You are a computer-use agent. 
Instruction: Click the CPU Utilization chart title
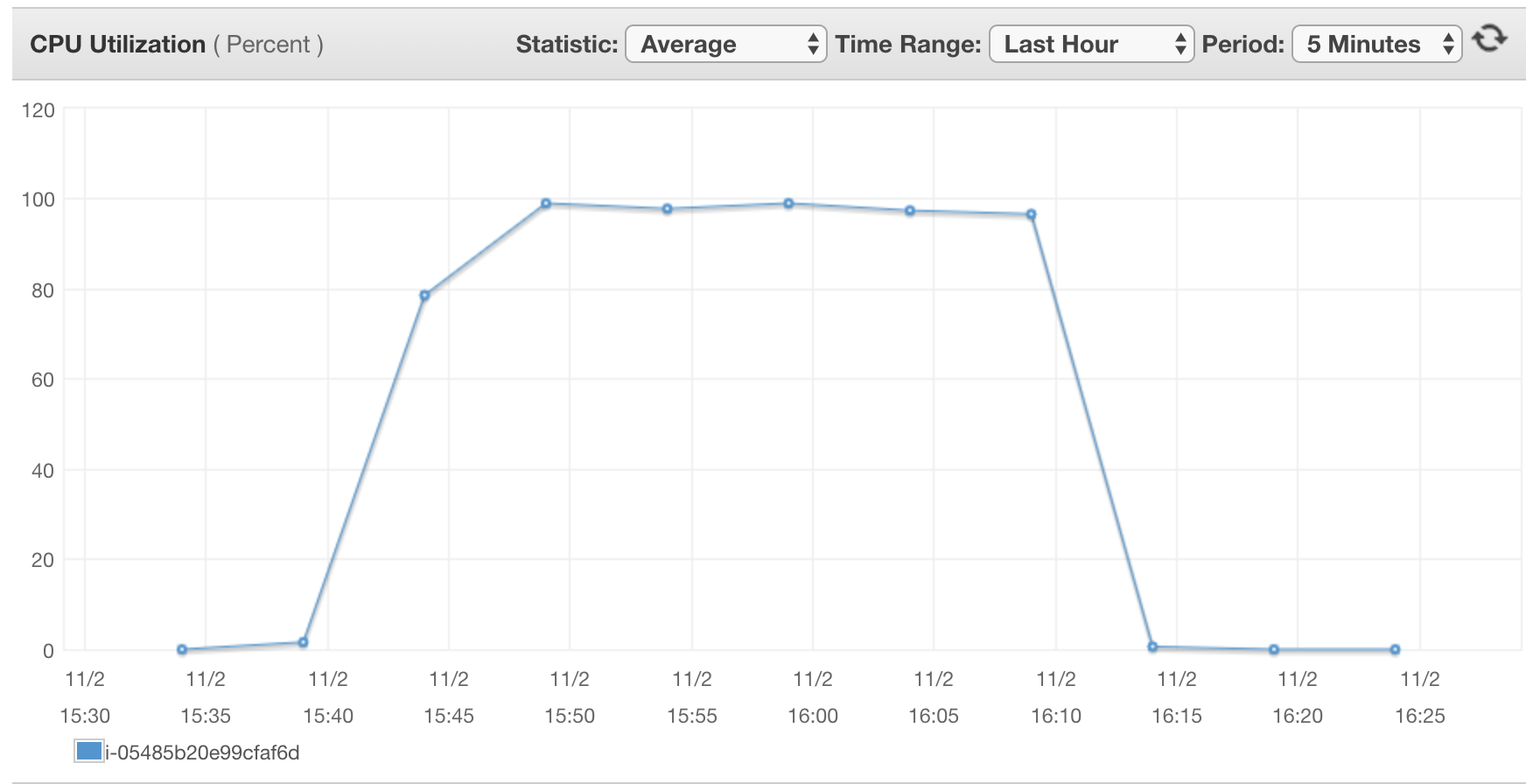[x=117, y=45]
